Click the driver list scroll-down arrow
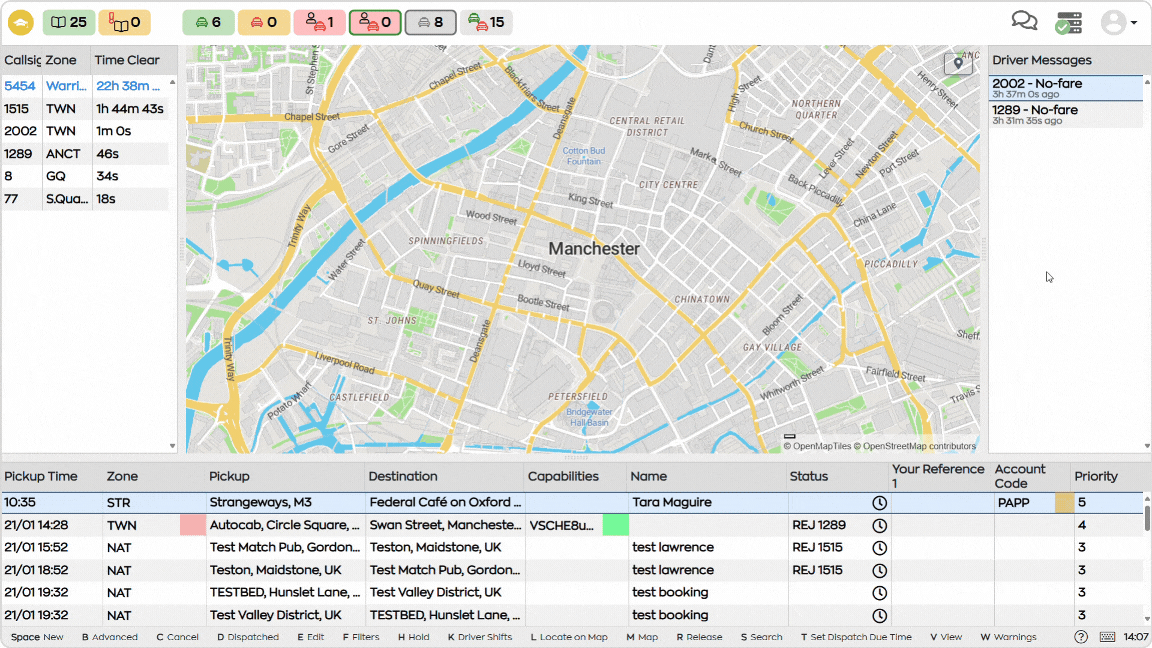This screenshot has height=648, width=1152. tap(173, 446)
